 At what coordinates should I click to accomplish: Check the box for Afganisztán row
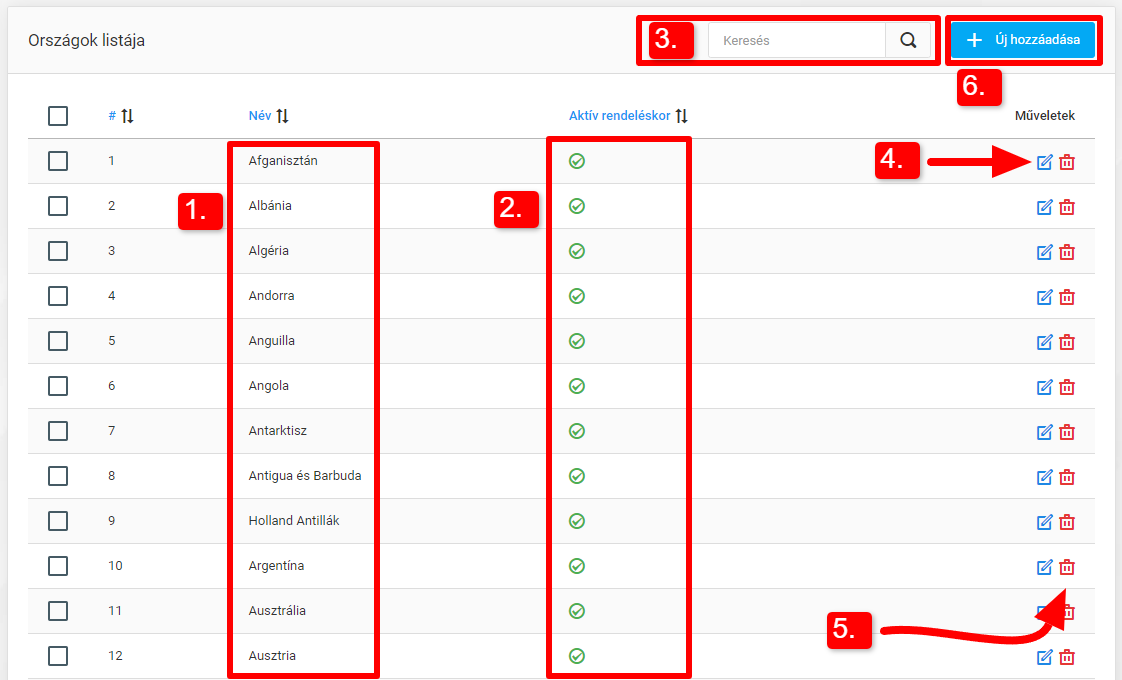58,161
